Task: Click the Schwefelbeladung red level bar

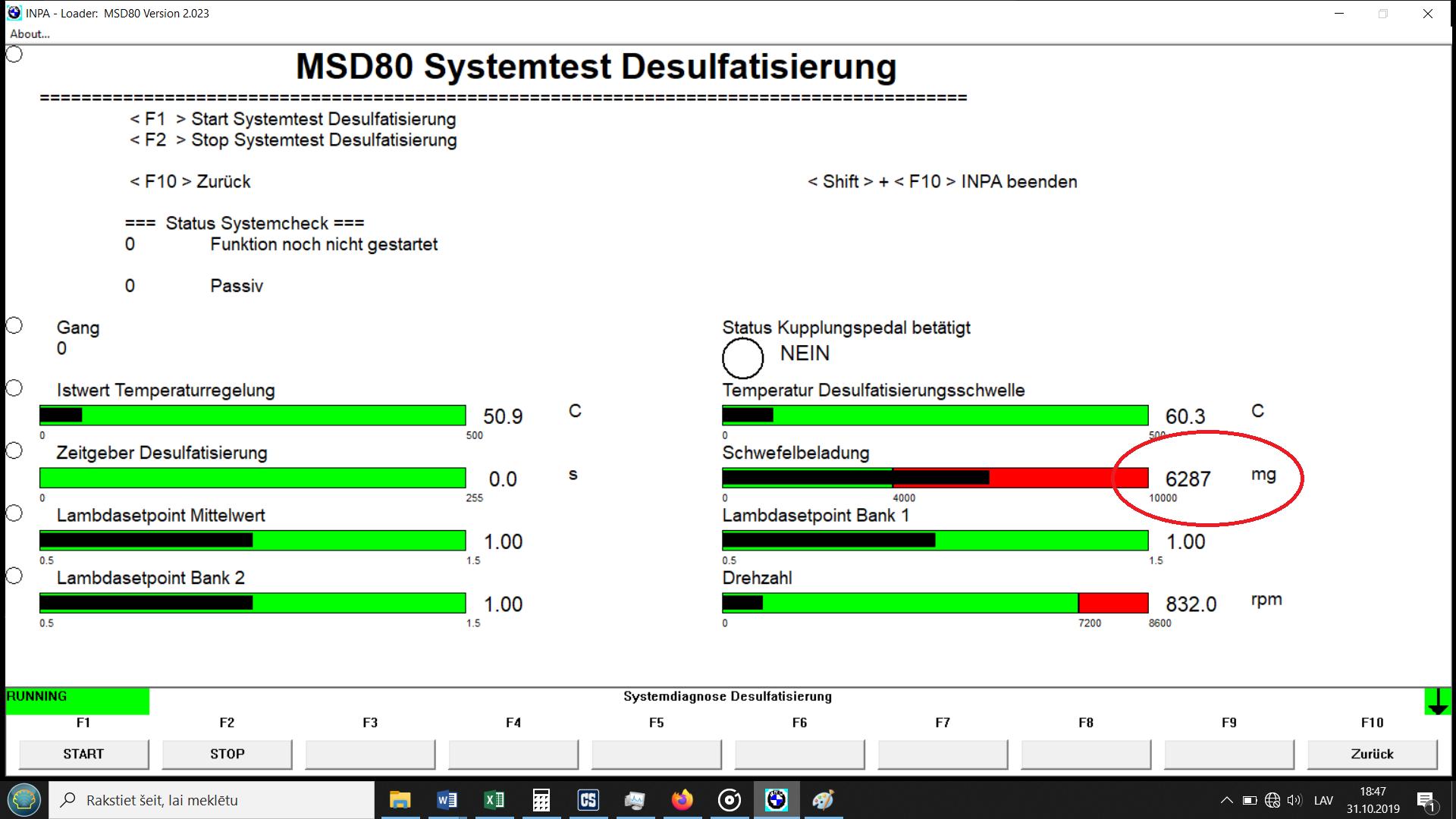Action: 1068,478
